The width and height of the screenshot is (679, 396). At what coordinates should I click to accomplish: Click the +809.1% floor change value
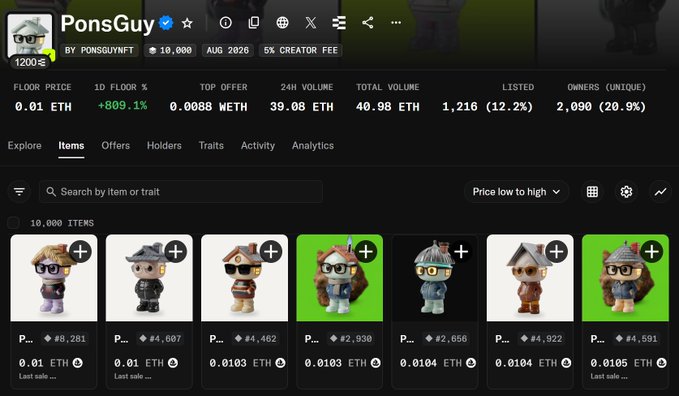122,105
